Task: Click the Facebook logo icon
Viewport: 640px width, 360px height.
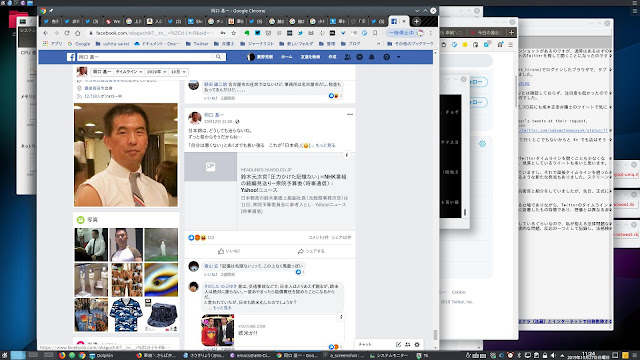Action: (x=71, y=57)
